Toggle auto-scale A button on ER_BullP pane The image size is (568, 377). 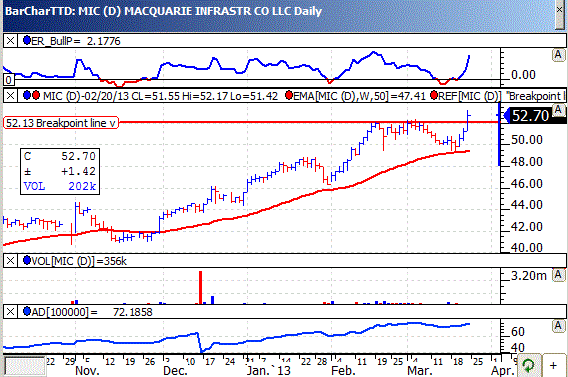pos(558,55)
